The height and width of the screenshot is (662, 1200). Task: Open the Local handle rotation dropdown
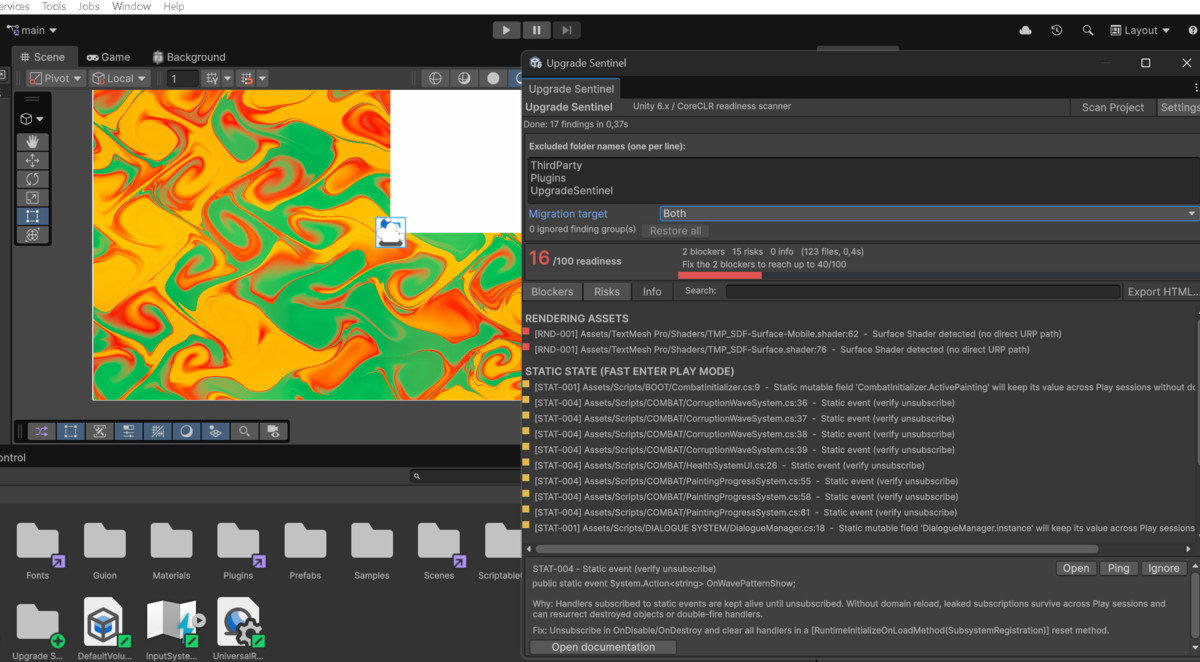coord(119,78)
